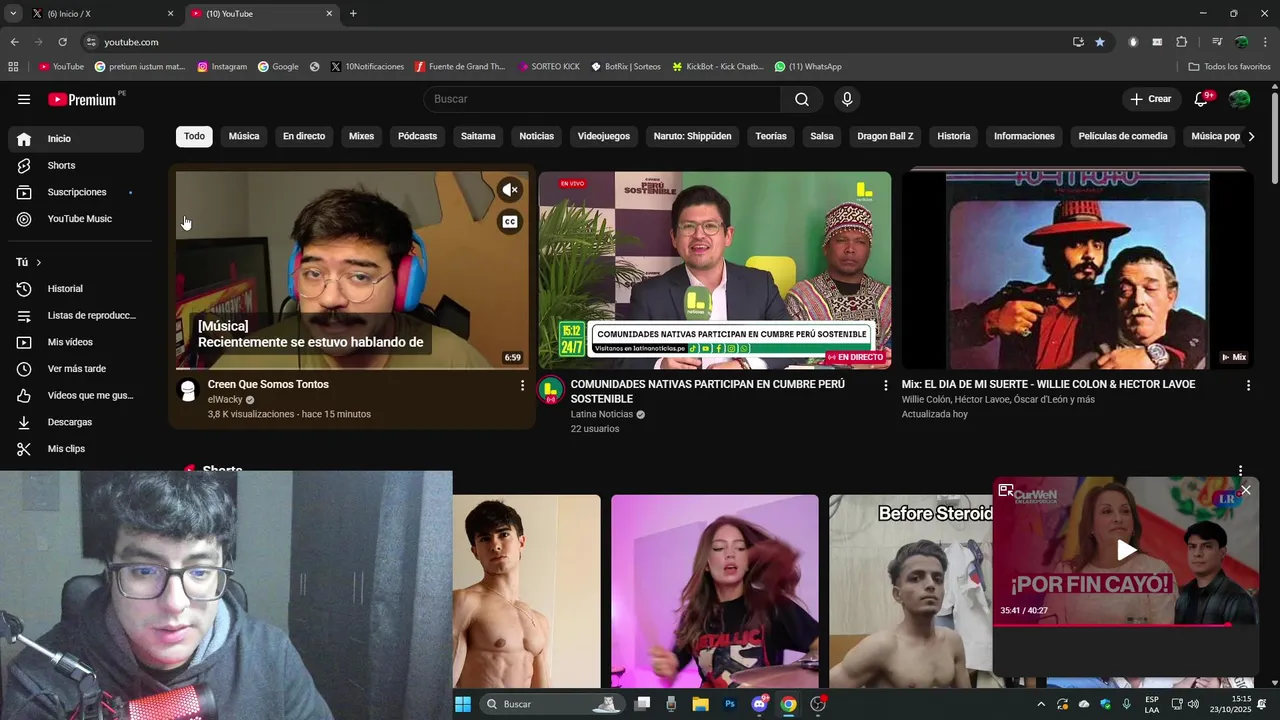Show hidden system tray icons
This screenshot has height=720, width=1280.
pos(1041,704)
